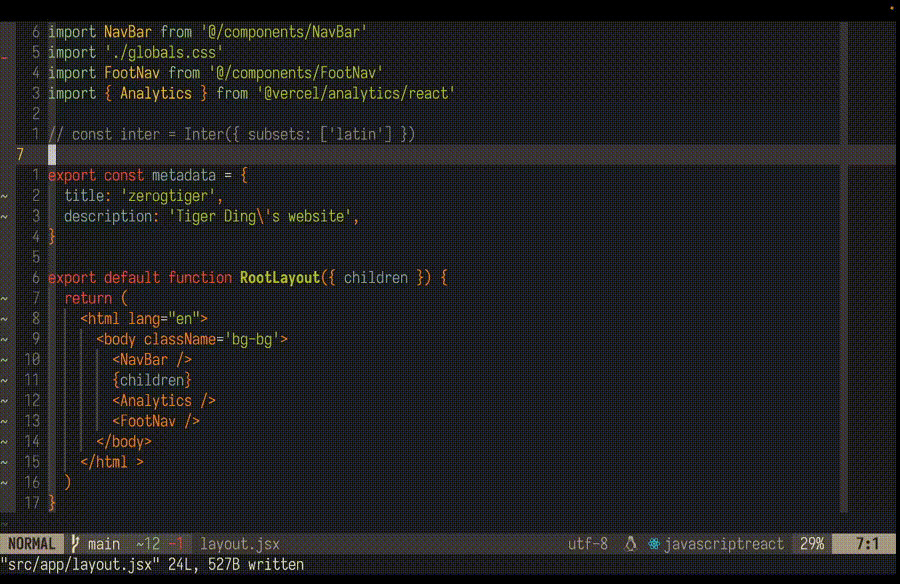
Task: Click the './globals.css' import string
Action: point(164,53)
